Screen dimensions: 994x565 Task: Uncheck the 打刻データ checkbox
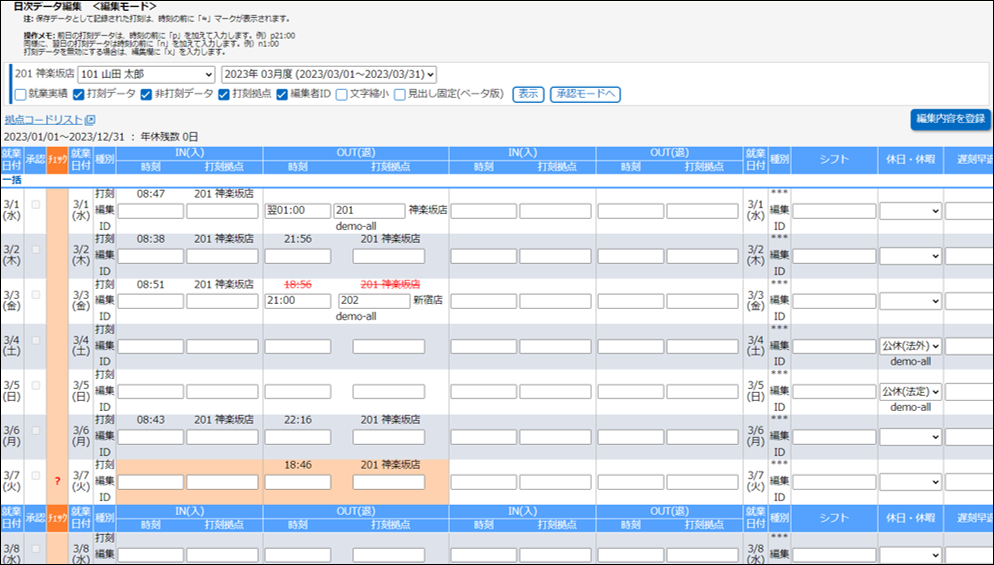pyautogui.click(x=79, y=95)
